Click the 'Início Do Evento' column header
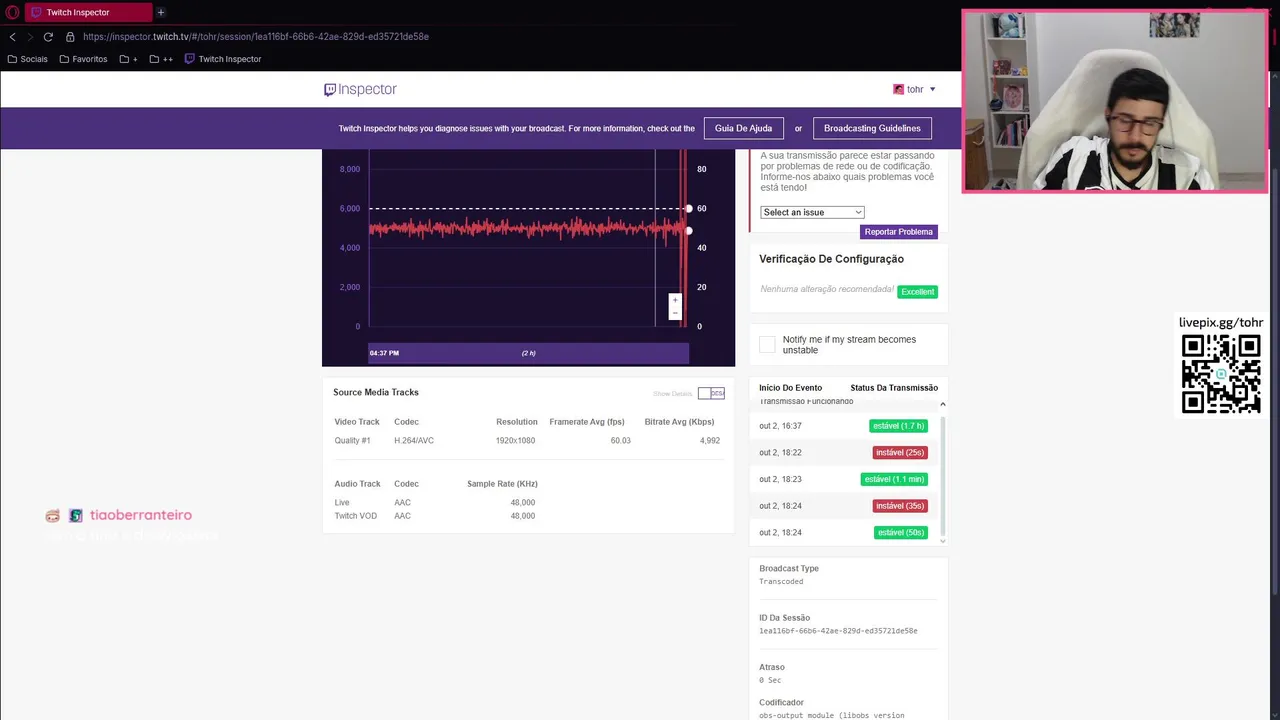Image resolution: width=1280 pixels, height=720 pixels. tap(790, 388)
